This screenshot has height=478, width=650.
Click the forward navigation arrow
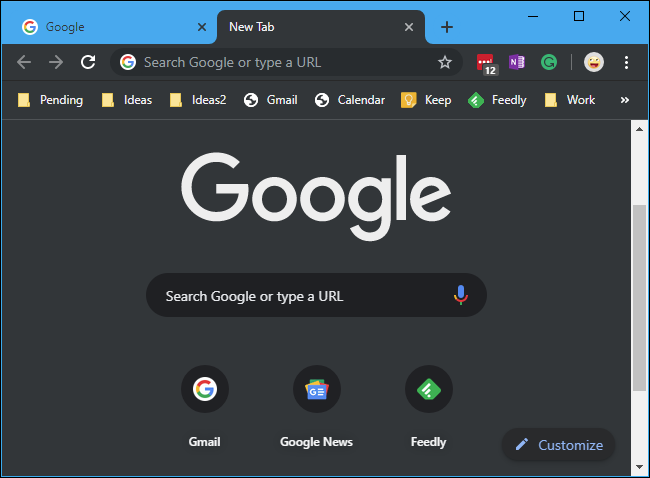tap(56, 62)
